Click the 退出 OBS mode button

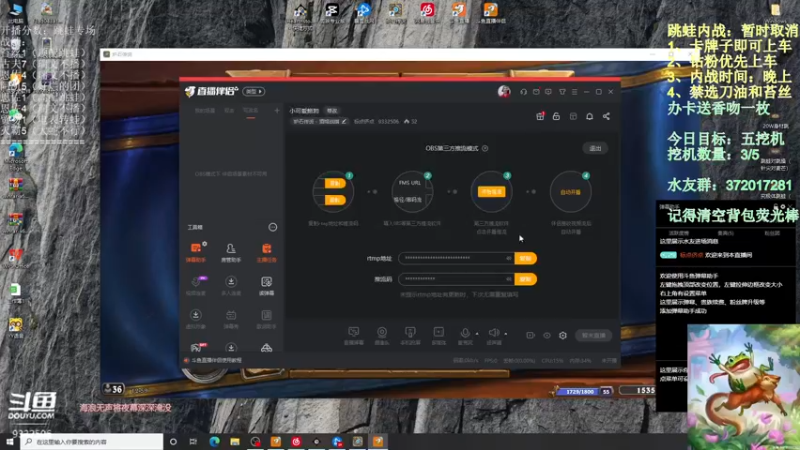point(595,148)
